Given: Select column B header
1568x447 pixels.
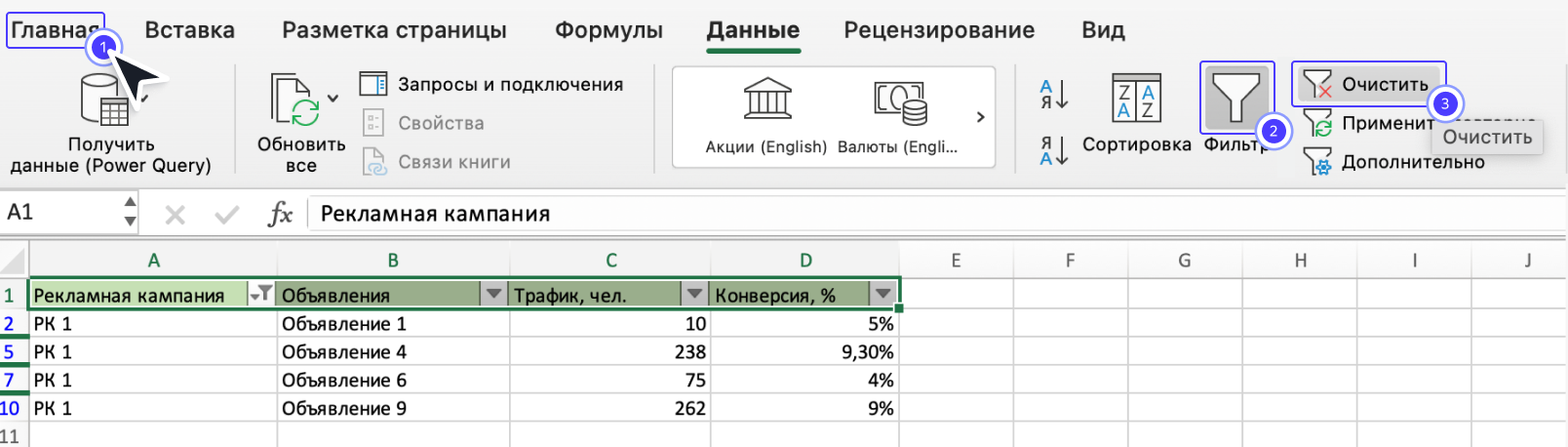Looking at the screenshot, I should click(x=393, y=261).
